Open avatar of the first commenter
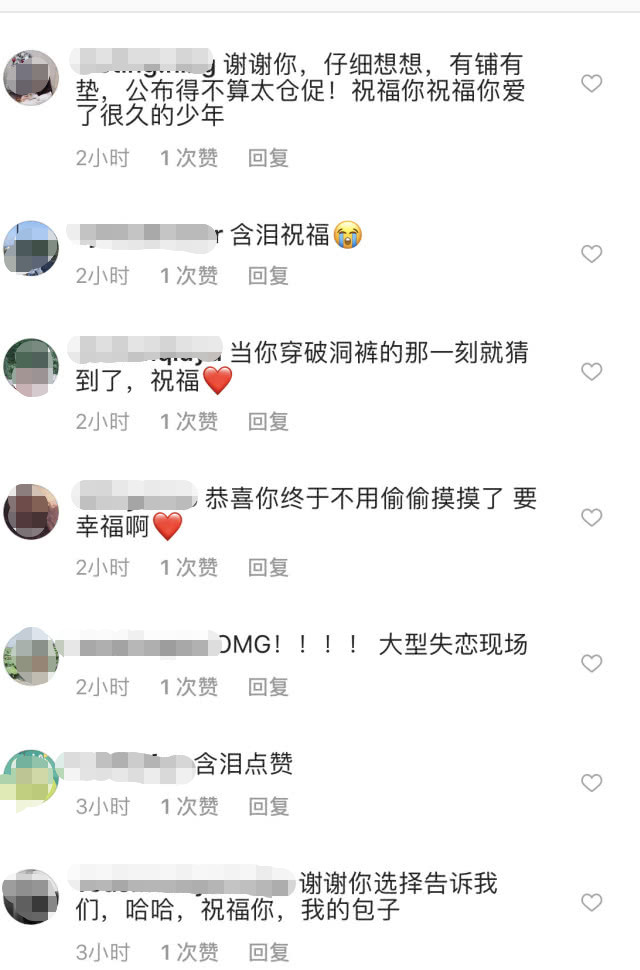The image size is (640, 970). click(x=31, y=78)
